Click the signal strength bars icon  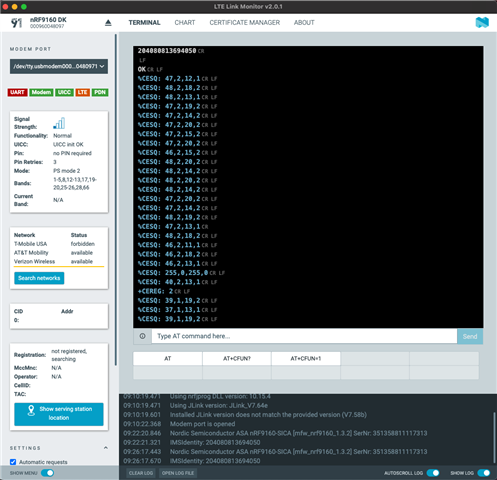coord(59,123)
